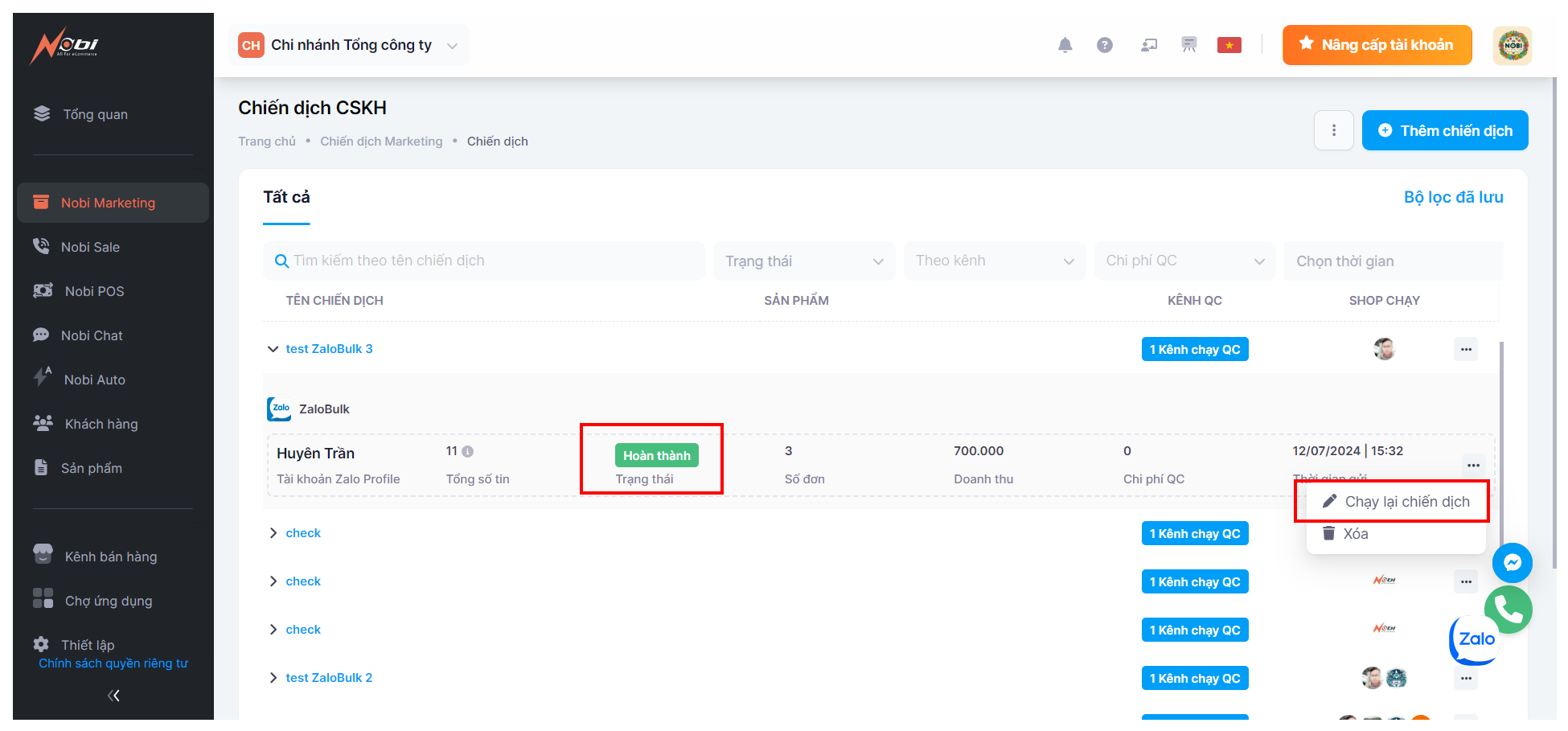This screenshot has width=1568, height=731.
Task: Open the Zalo floating chat icon
Action: click(x=1476, y=640)
